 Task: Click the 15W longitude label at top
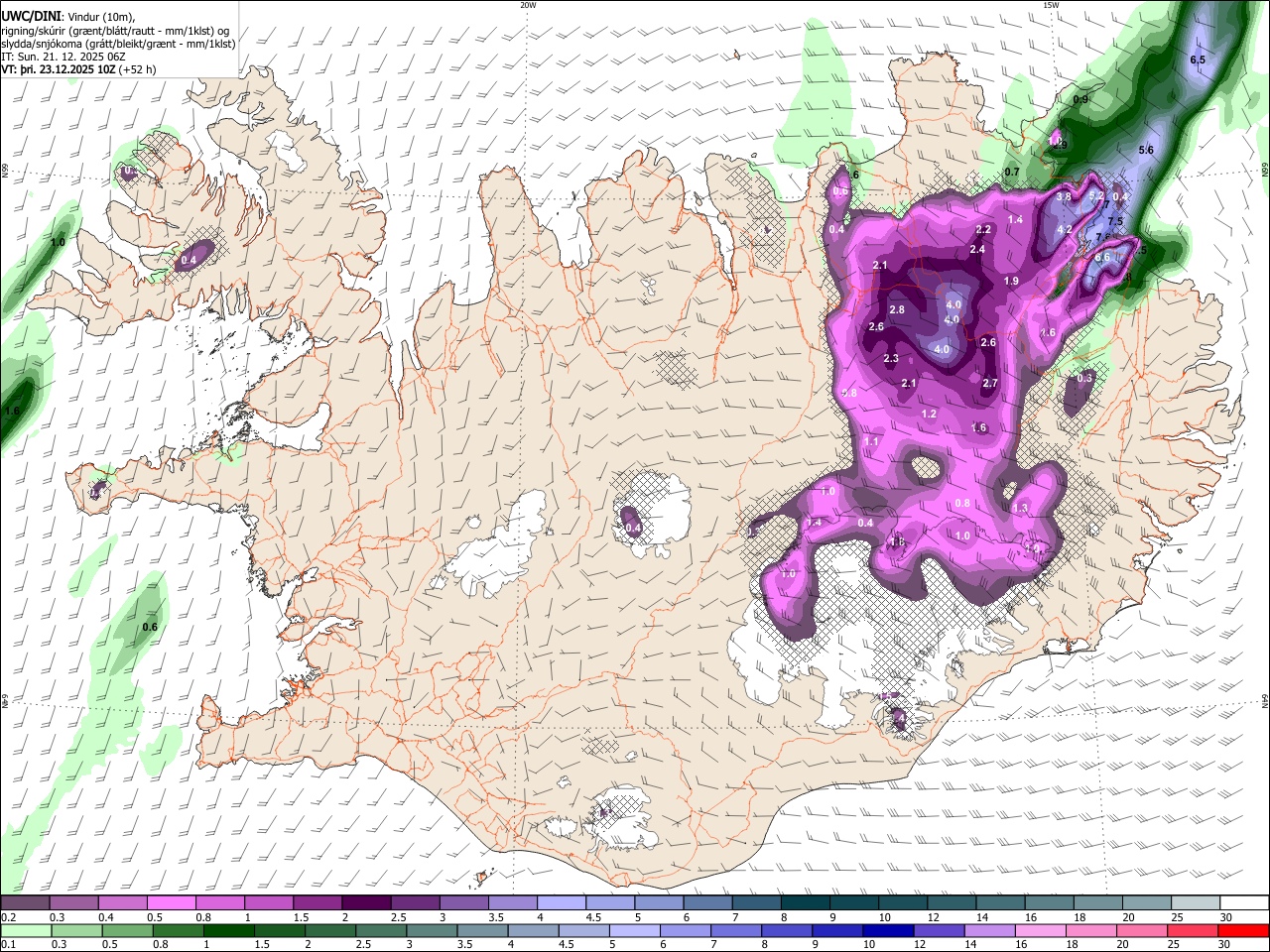[1051, 5]
